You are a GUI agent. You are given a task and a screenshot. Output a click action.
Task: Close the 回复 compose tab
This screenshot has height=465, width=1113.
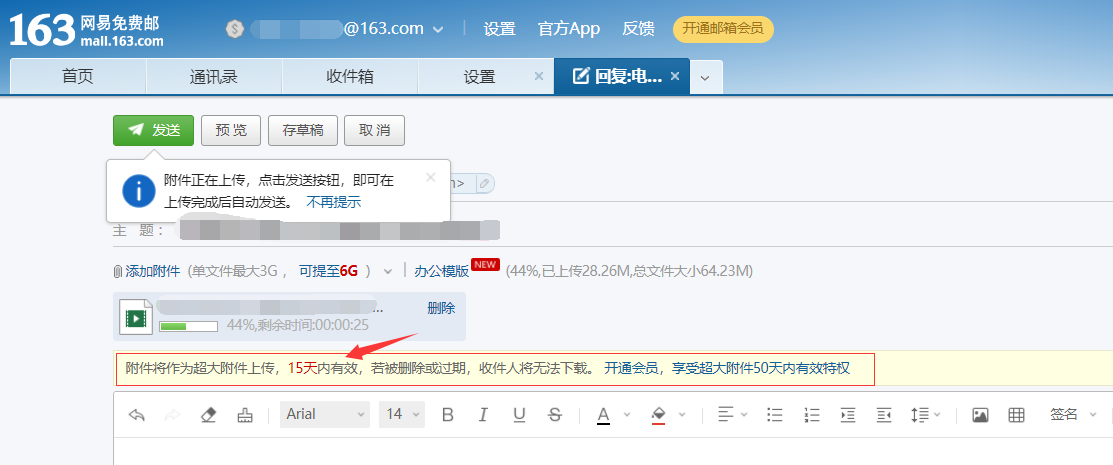[675, 76]
